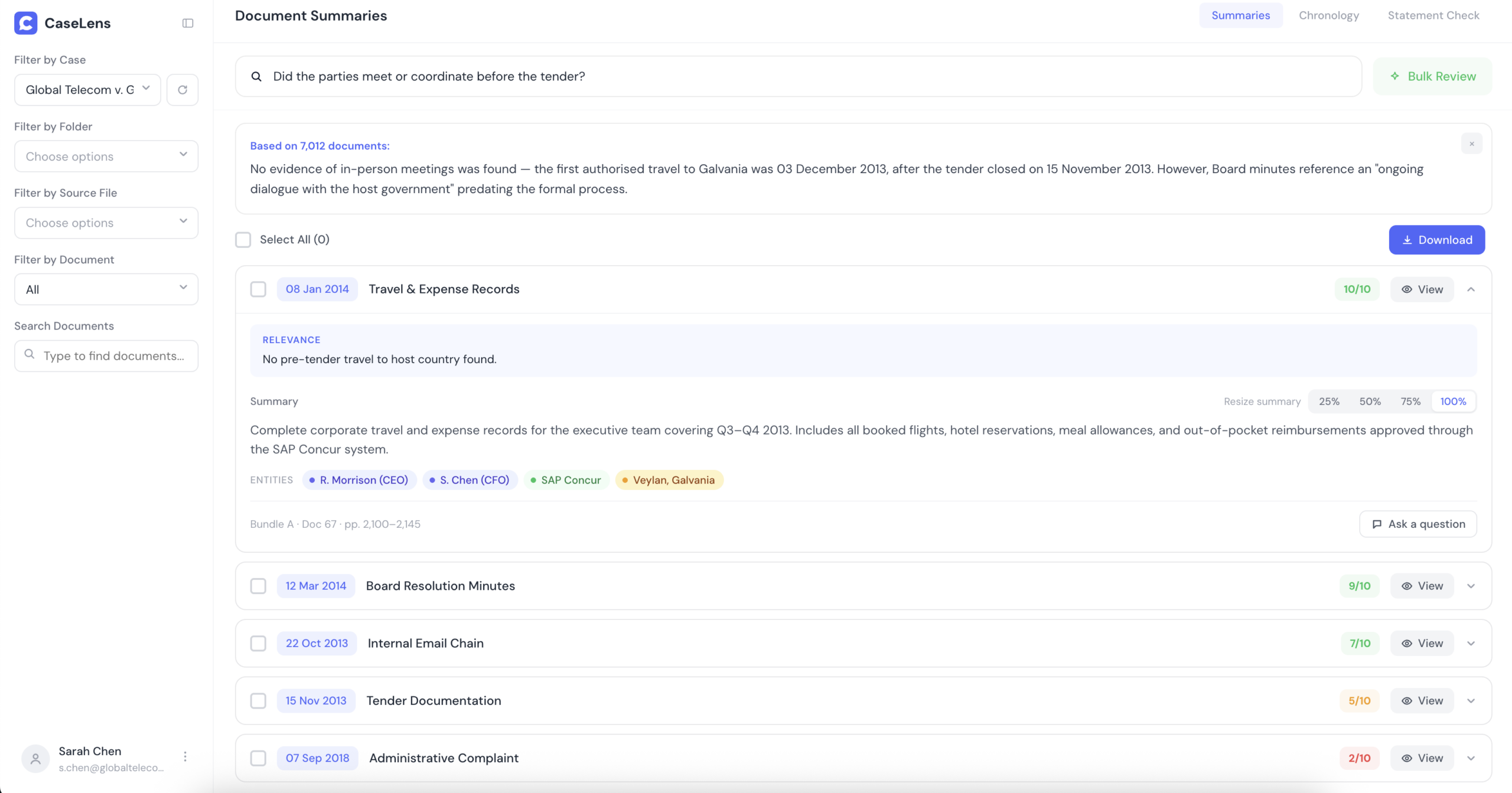
Task: Collapse the Travel & Expense Records card
Action: (x=1471, y=289)
